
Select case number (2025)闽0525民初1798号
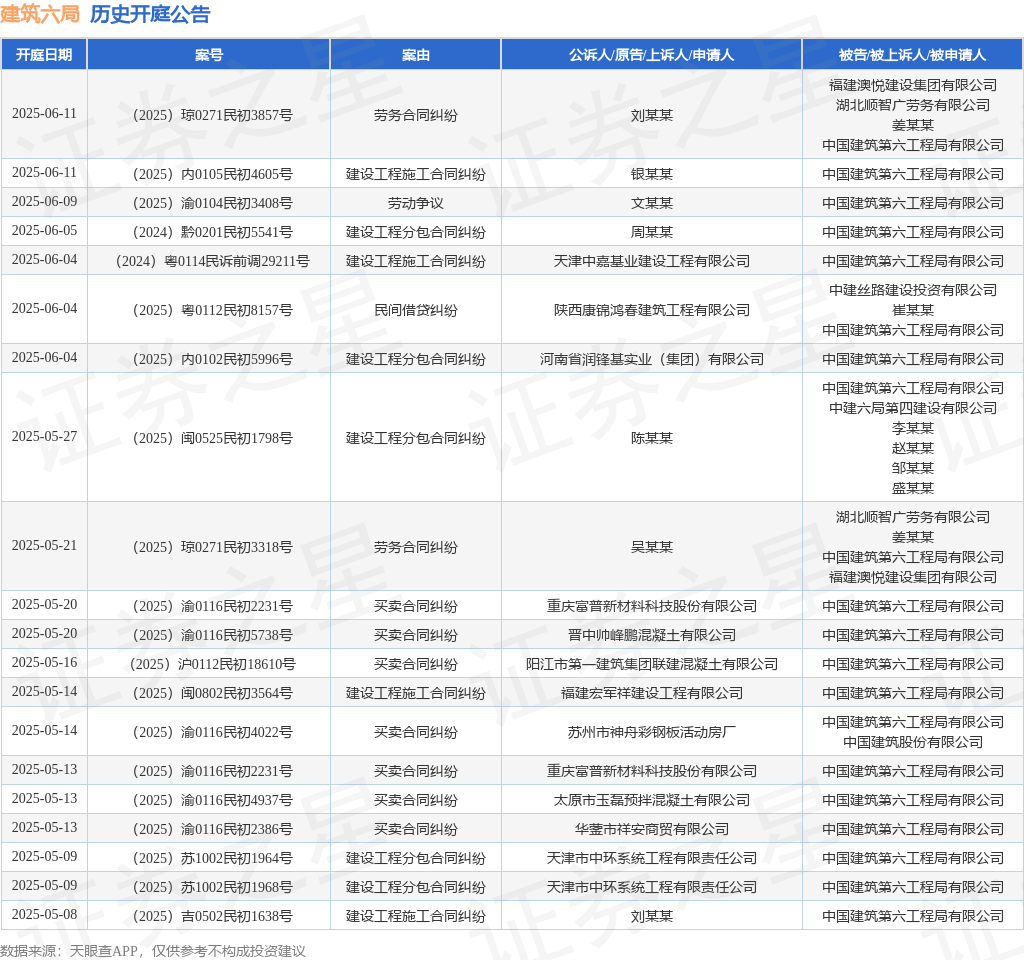(209, 438)
